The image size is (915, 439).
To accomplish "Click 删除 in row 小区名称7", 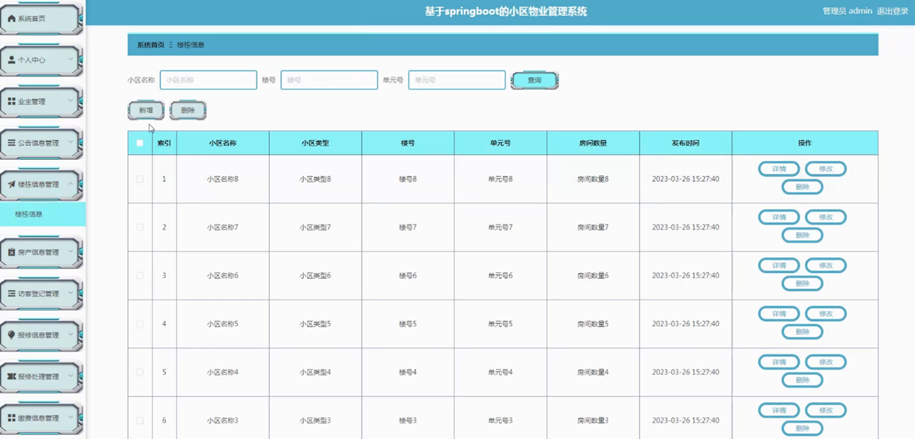I will [802, 235].
